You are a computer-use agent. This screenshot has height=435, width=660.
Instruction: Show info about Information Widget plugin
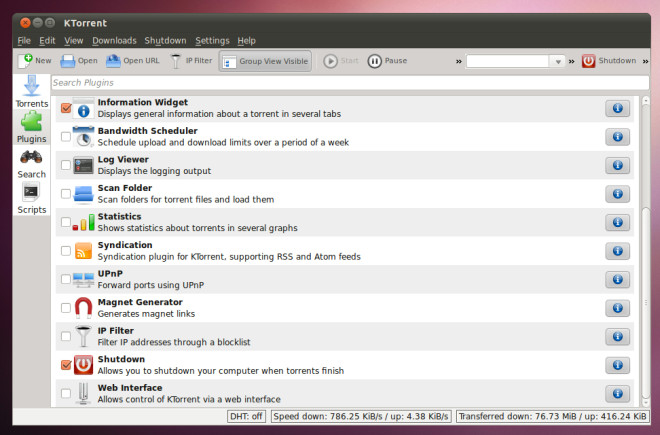point(617,108)
